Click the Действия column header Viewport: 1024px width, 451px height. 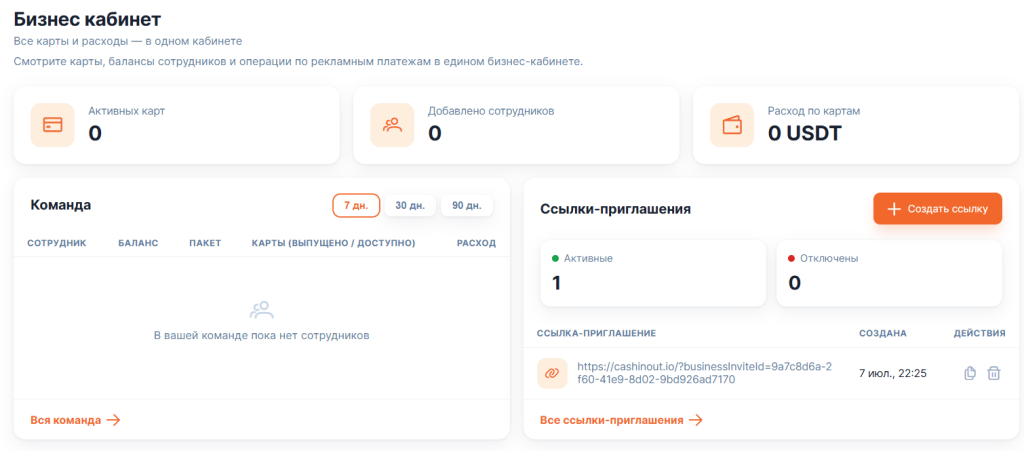[980, 333]
